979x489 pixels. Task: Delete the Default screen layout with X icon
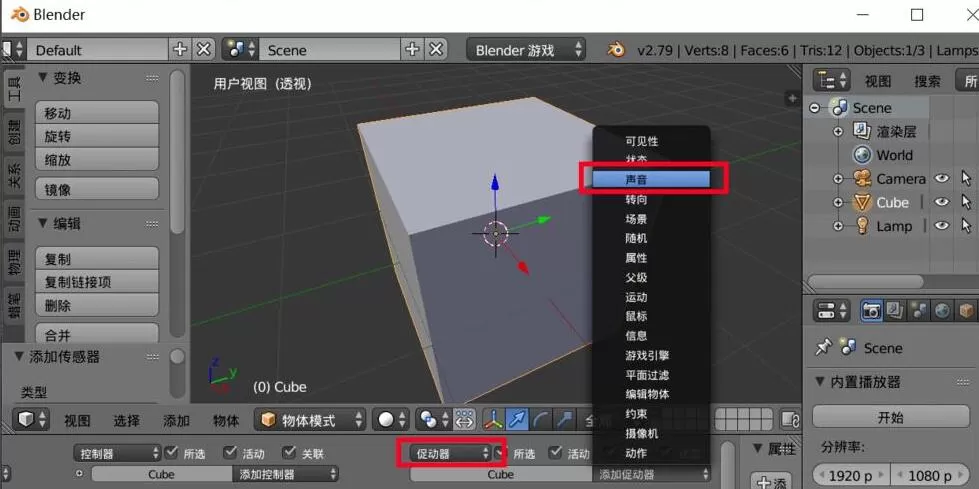pyautogui.click(x=203, y=50)
